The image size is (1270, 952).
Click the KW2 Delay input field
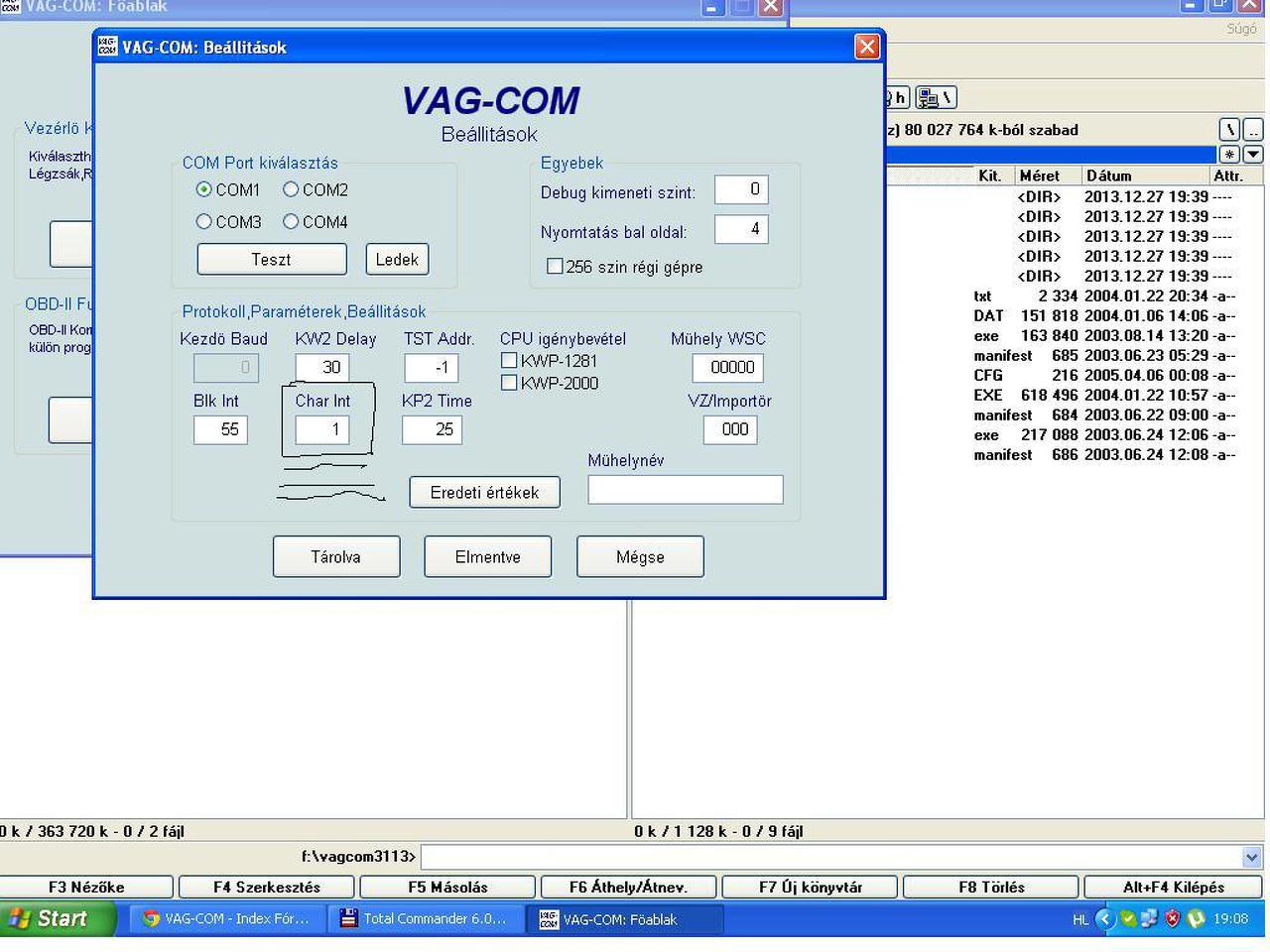322,367
